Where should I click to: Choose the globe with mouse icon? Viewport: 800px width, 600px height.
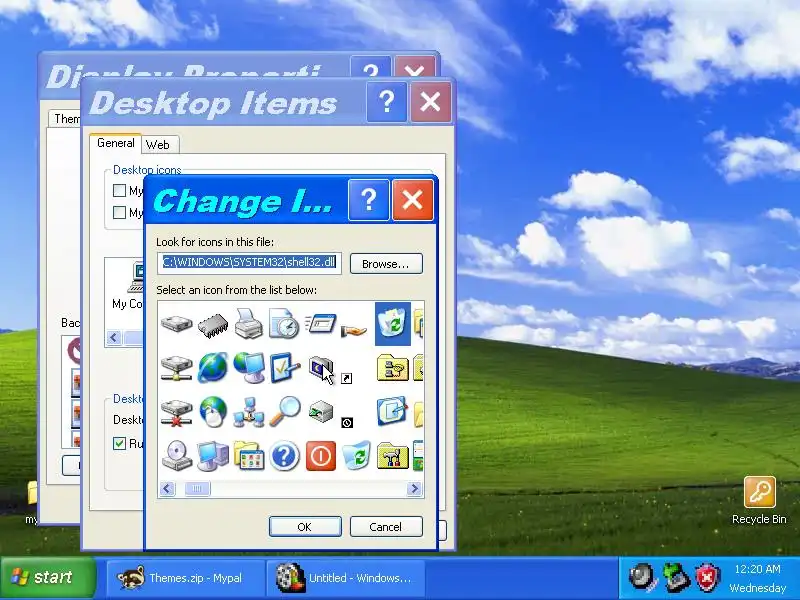213,411
